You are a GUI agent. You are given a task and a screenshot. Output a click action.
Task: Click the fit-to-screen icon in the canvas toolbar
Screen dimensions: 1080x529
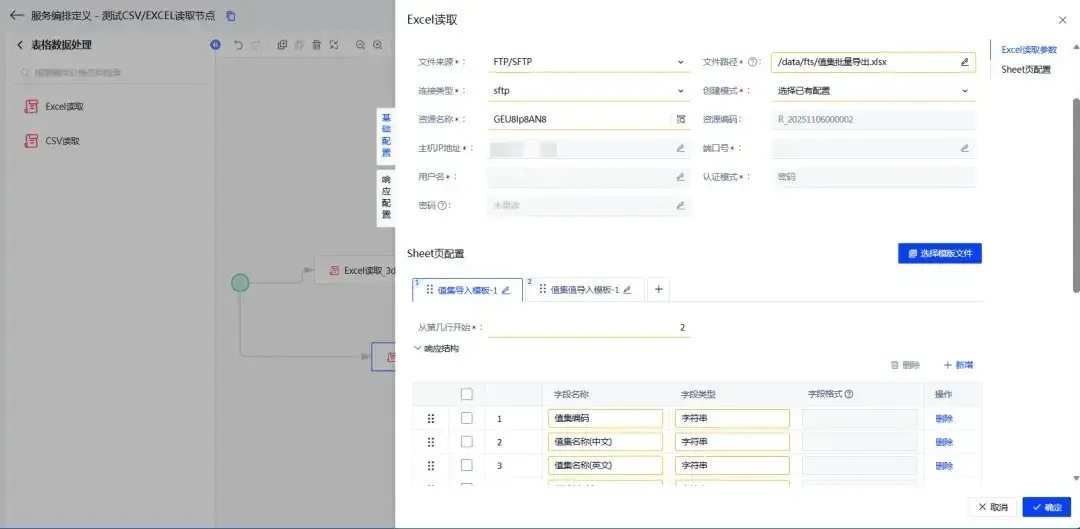coord(333,45)
